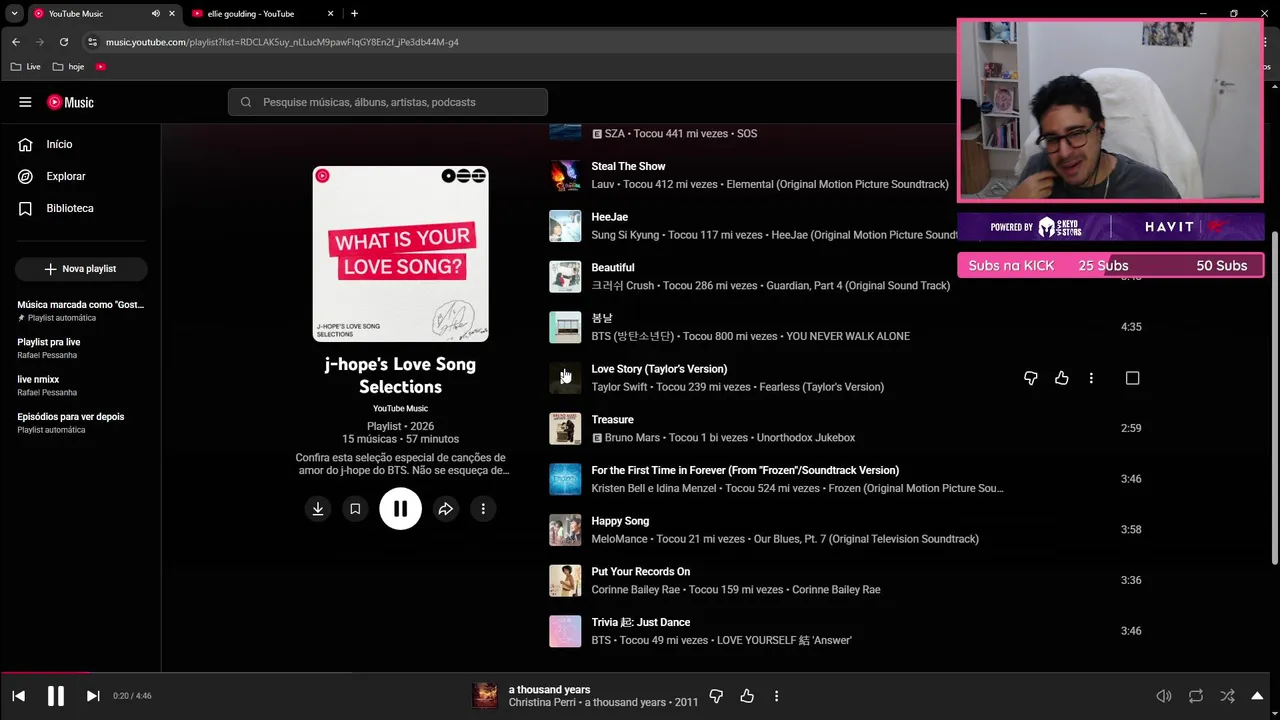Pause playback in the player bar
Viewport: 1280px width, 720px height.
(x=56, y=696)
